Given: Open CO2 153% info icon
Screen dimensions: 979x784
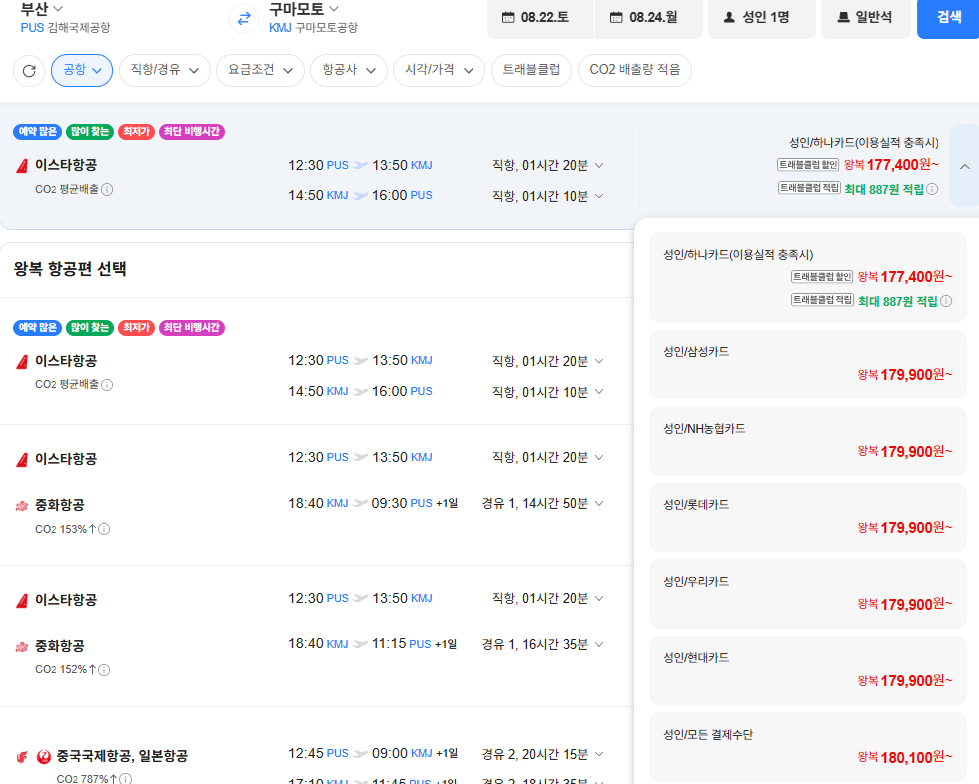Looking at the screenshot, I should 104,529.
